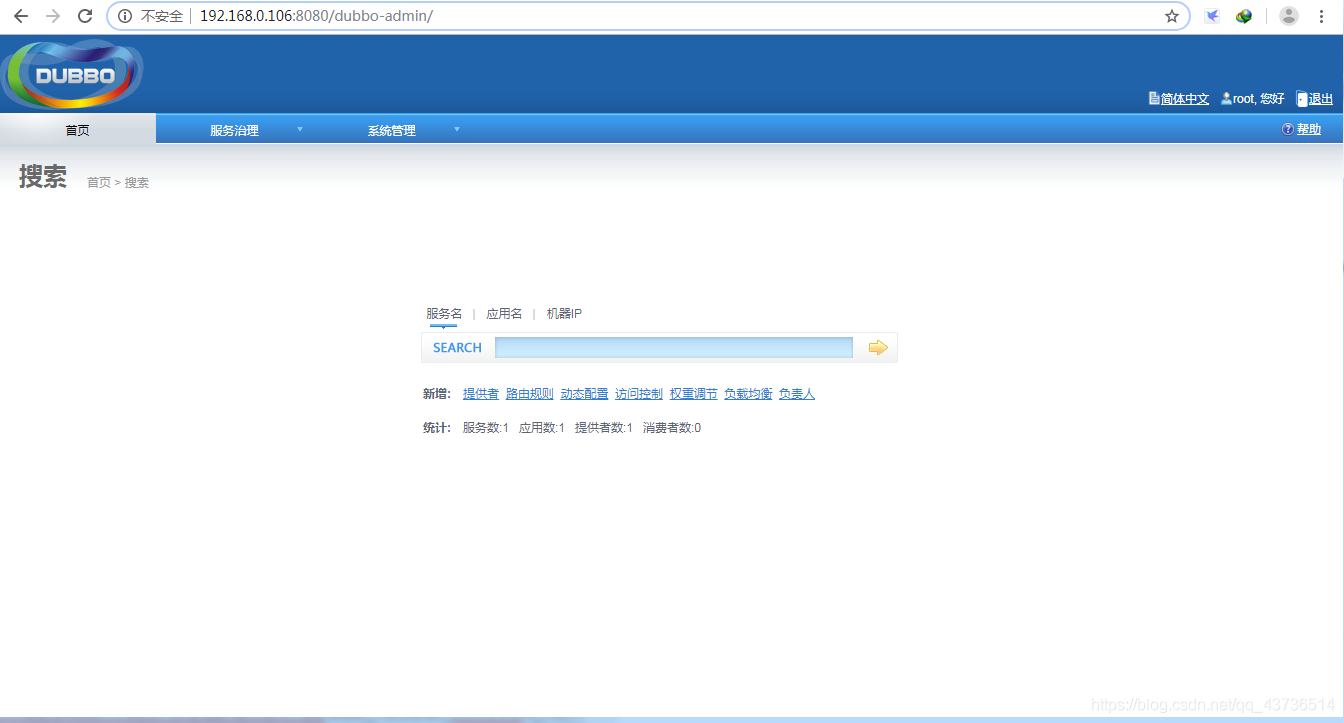Add a new 权重调节
1344x723 pixels.
point(694,394)
